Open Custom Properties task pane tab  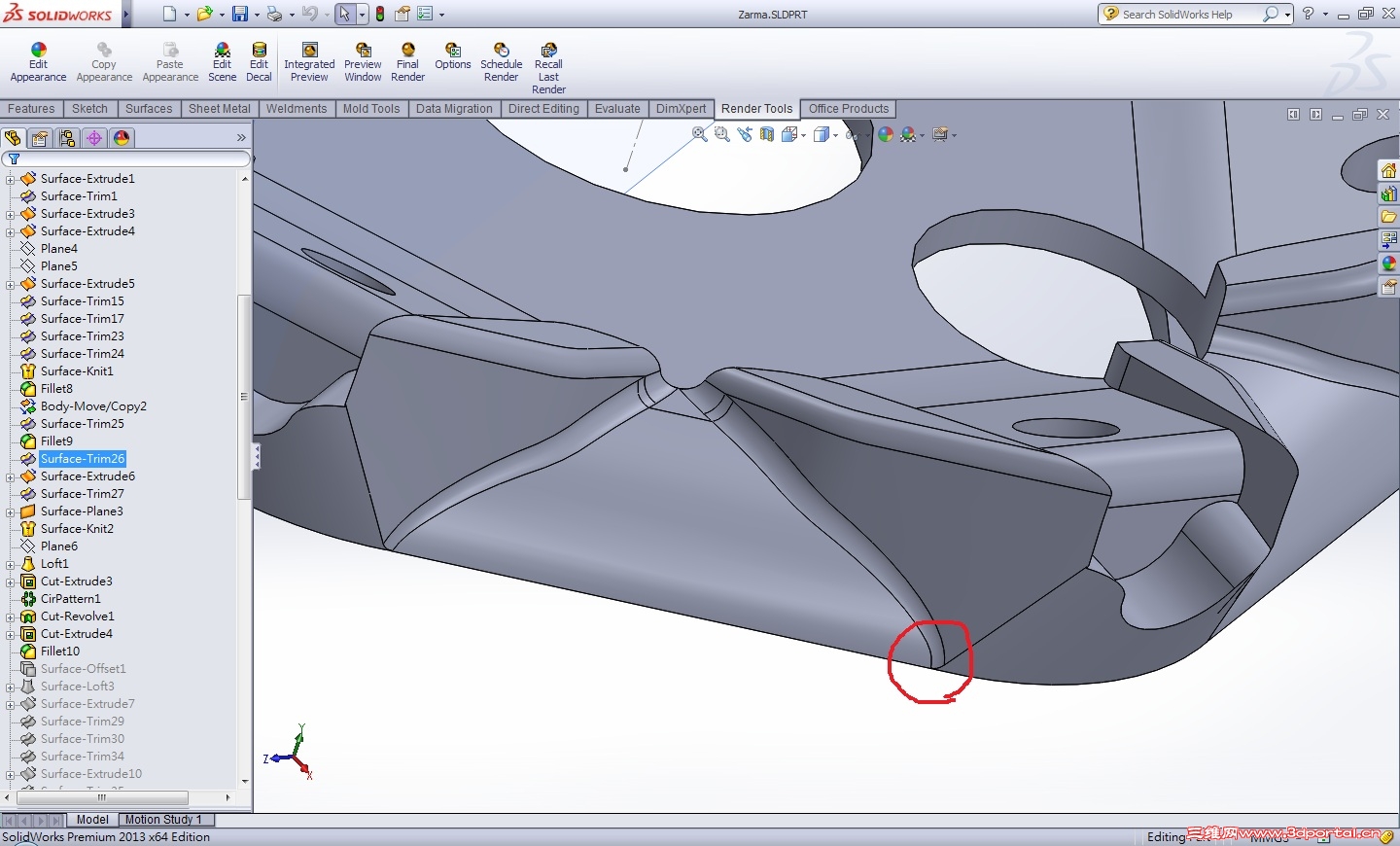click(x=1389, y=286)
